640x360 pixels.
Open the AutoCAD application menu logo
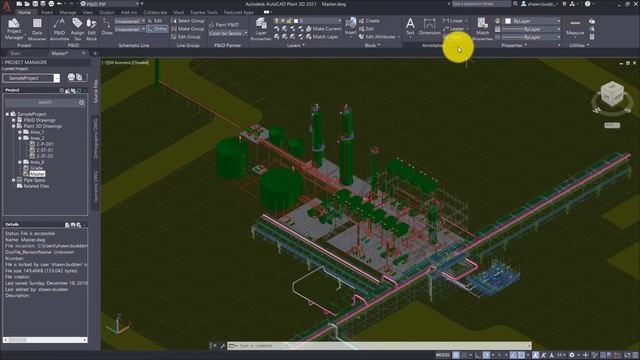[x=6, y=6]
